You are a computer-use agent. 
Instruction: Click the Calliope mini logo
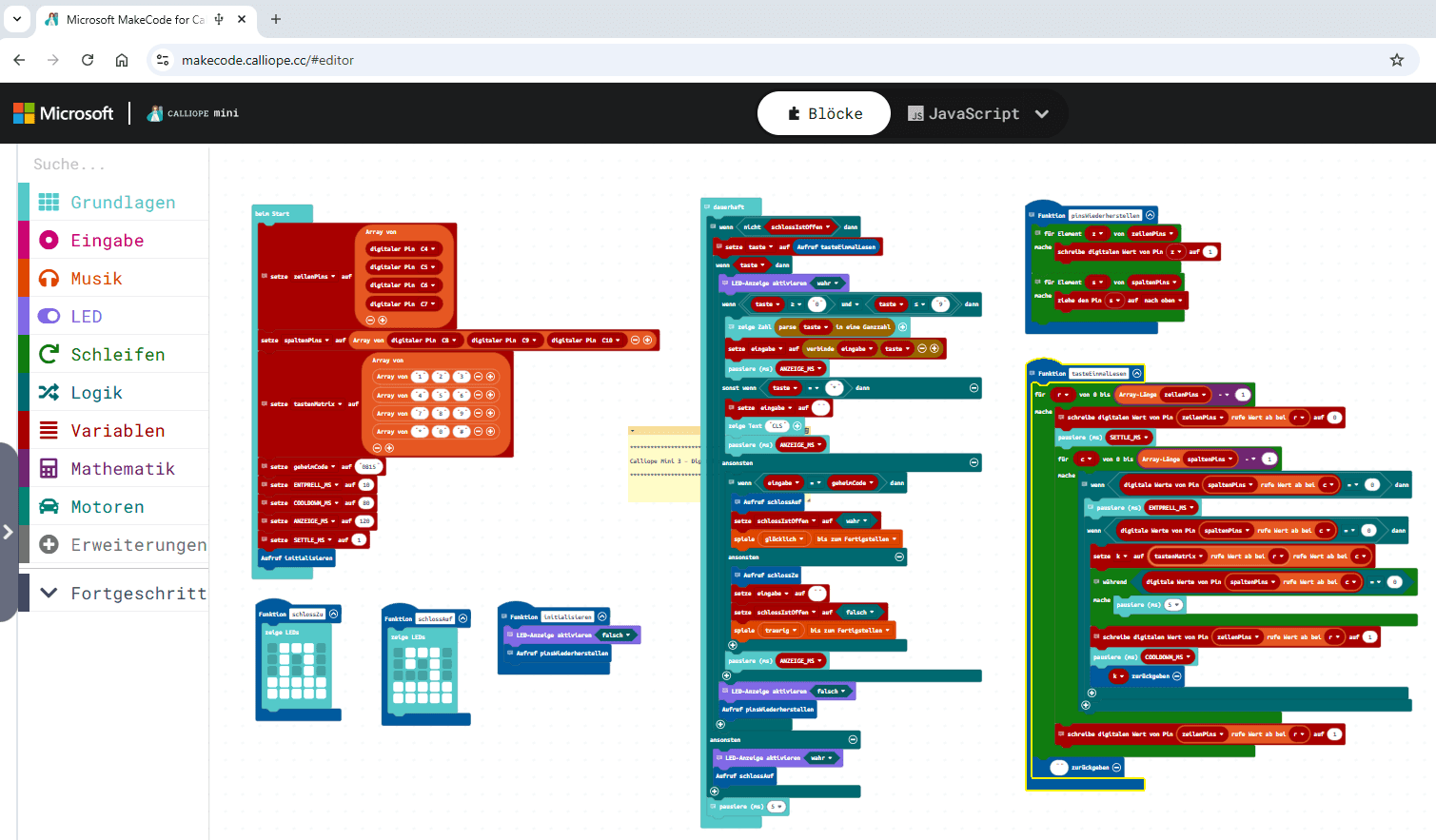pyautogui.click(x=193, y=113)
